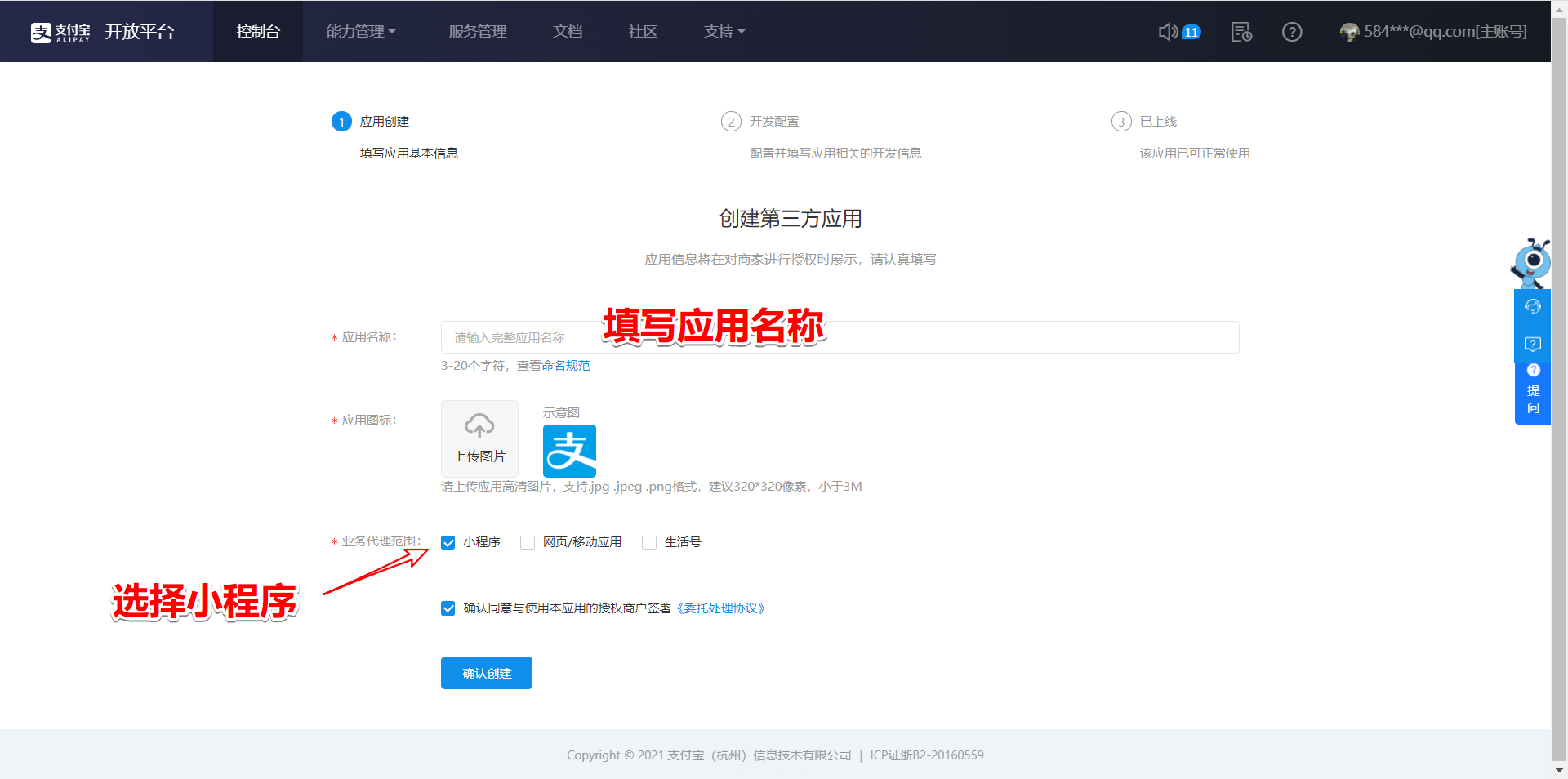The width and height of the screenshot is (1568, 779).
Task: Expand the 支持 dropdown menu
Action: point(724,32)
